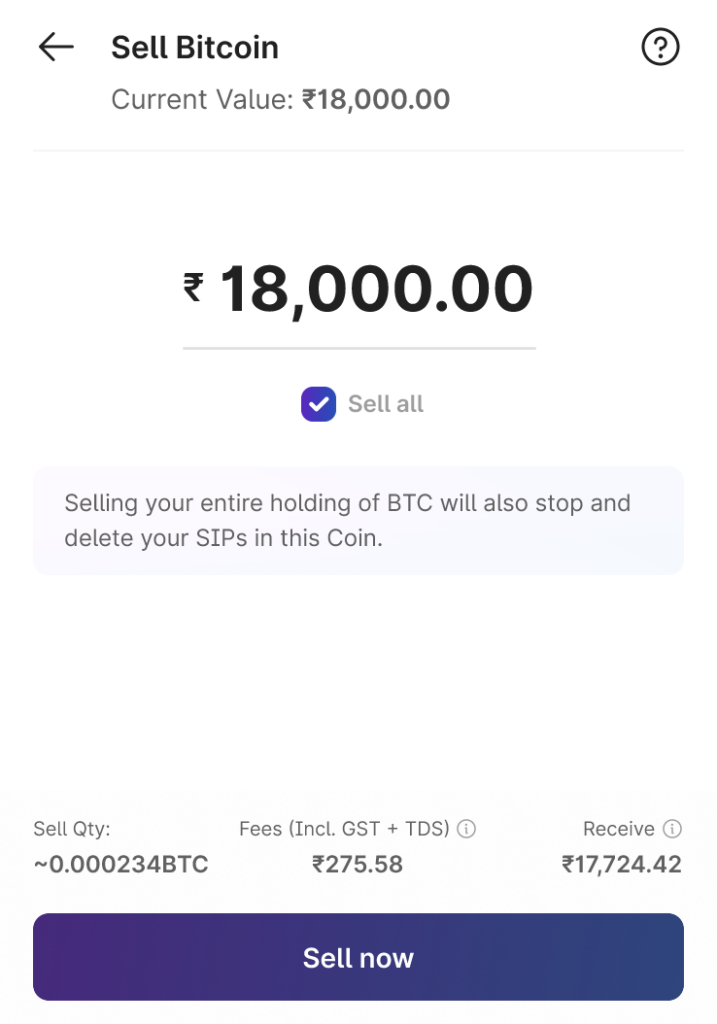Click the rupee symbol before the amount
The height and width of the screenshot is (1024, 717).
click(193, 288)
